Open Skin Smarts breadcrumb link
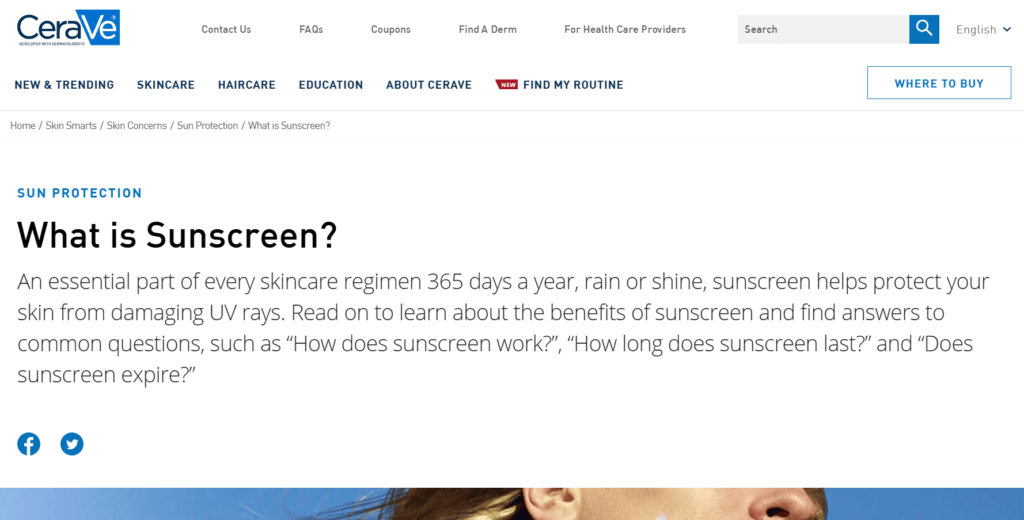The width and height of the screenshot is (1024, 520). tap(71, 125)
